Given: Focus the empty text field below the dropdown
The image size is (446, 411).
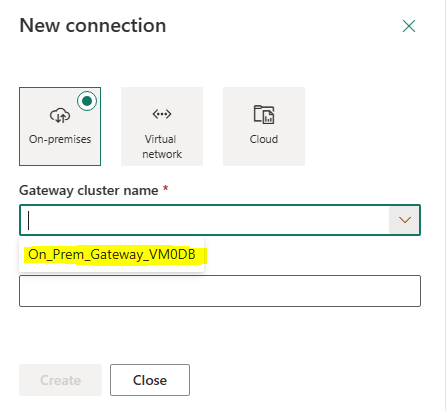Looking at the screenshot, I should [x=220, y=291].
